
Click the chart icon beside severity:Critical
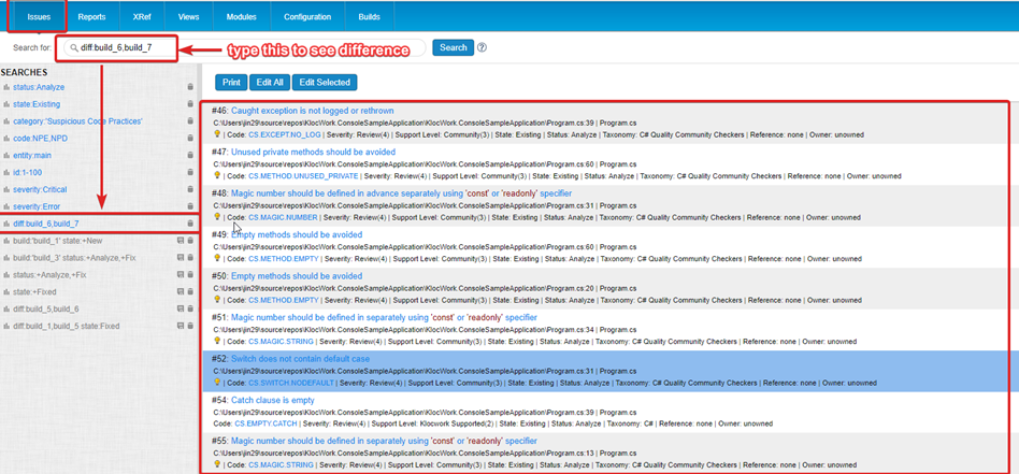coord(6,189)
